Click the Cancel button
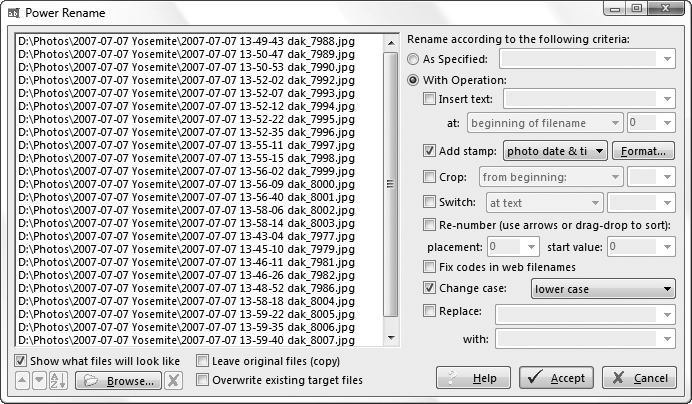 (639, 378)
